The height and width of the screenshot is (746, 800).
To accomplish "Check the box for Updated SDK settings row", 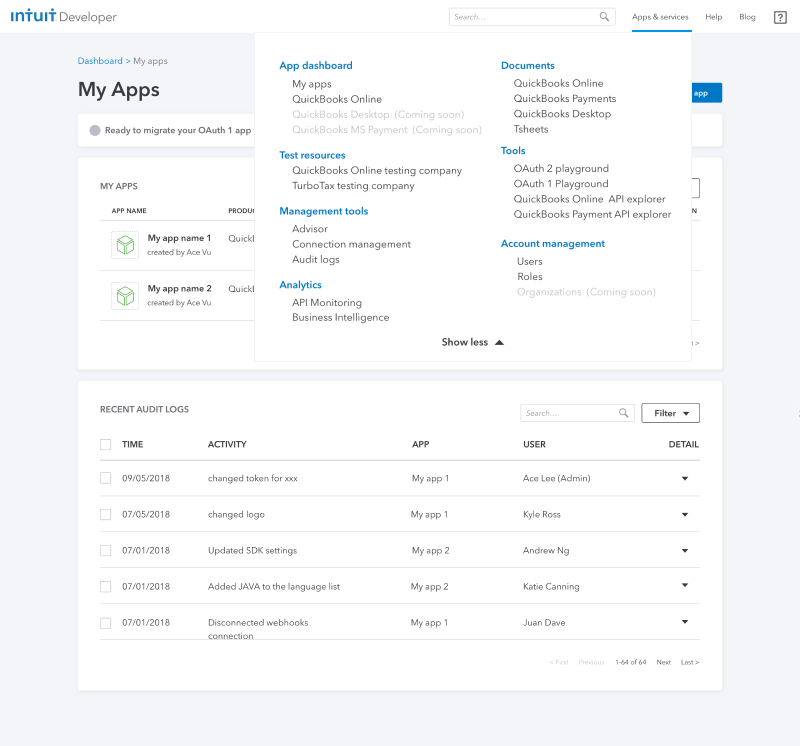I will (x=106, y=551).
